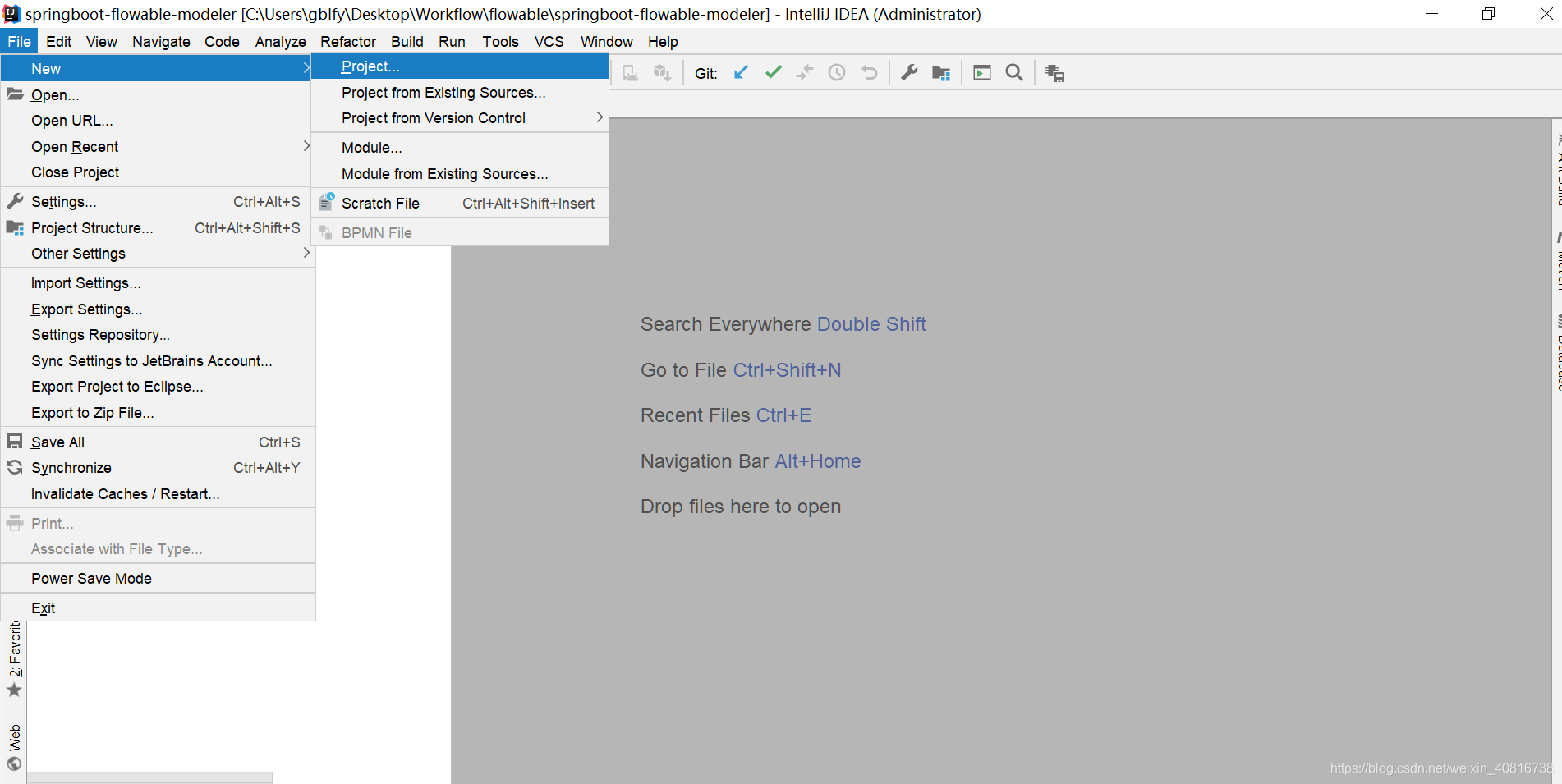This screenshot has height=784, width=1562.
Task: Select Sync Settings to JetBrains Account...
Action: [x=158, y=361]
